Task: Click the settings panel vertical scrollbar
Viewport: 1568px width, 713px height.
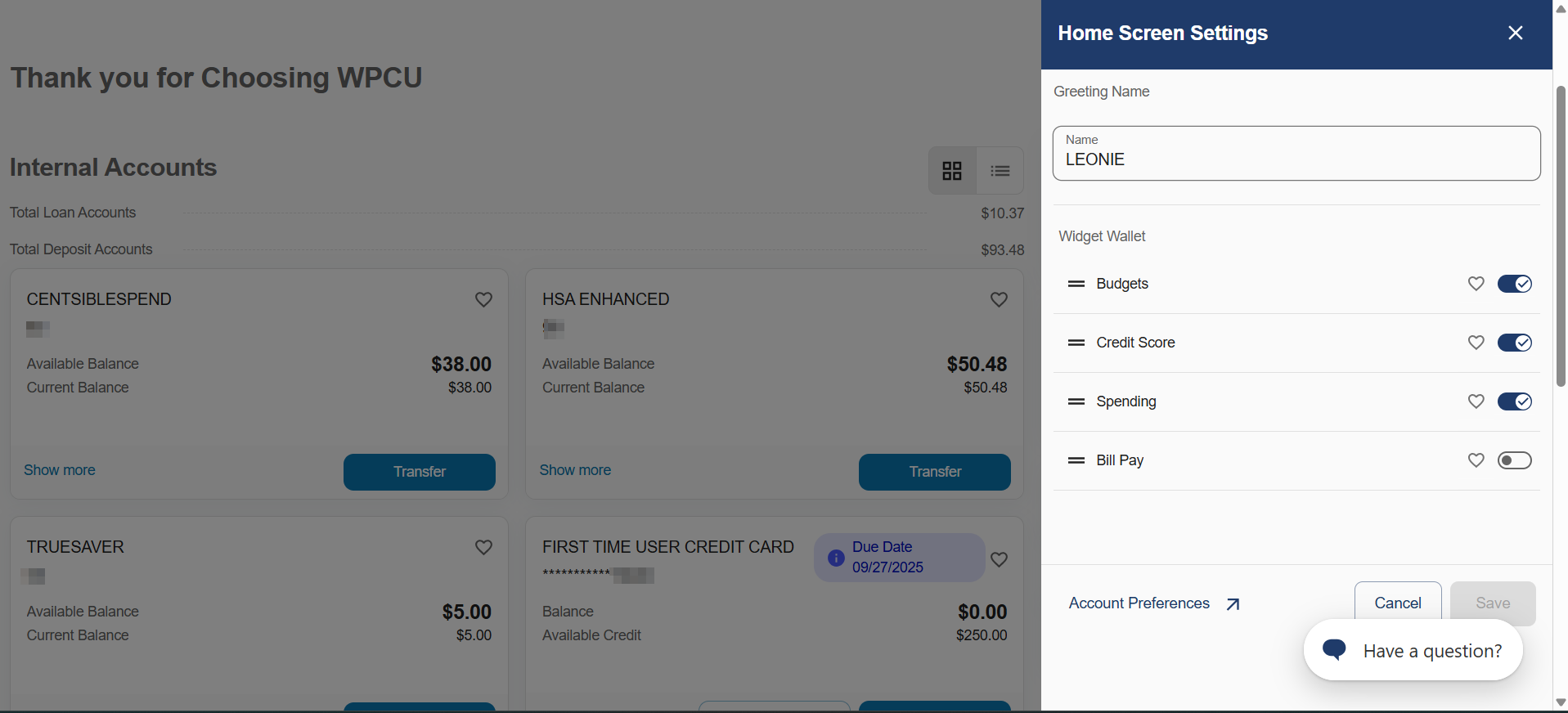Action: tap(1561, 235)
